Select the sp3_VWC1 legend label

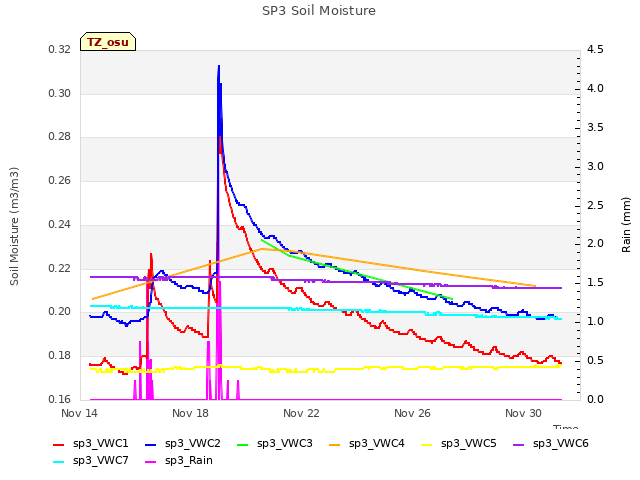point(100,444)
